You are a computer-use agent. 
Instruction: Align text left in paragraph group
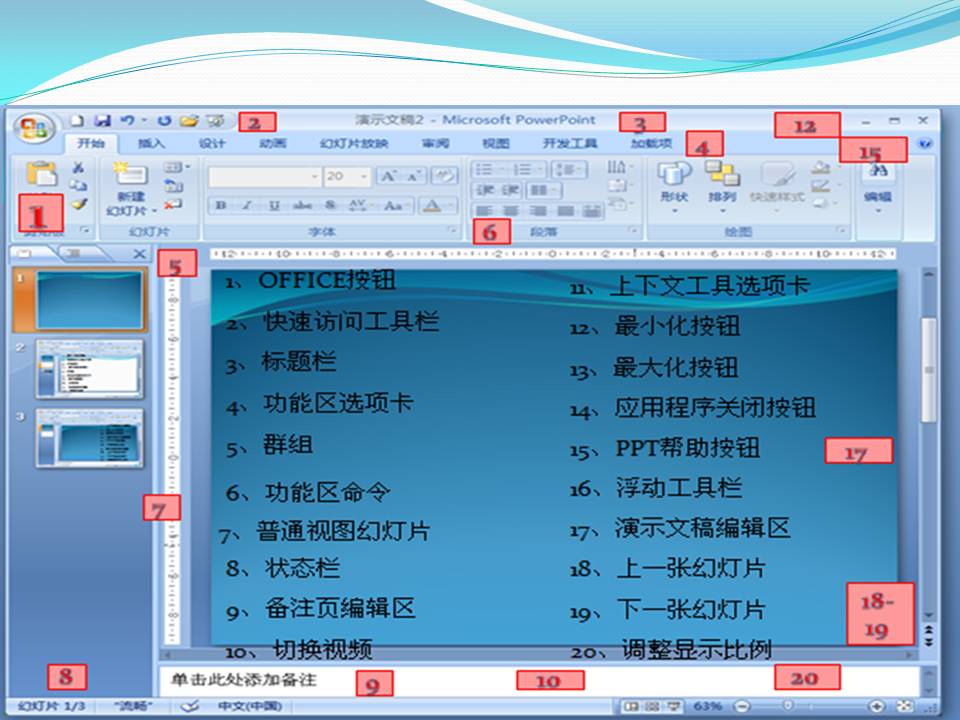point(484,211)
